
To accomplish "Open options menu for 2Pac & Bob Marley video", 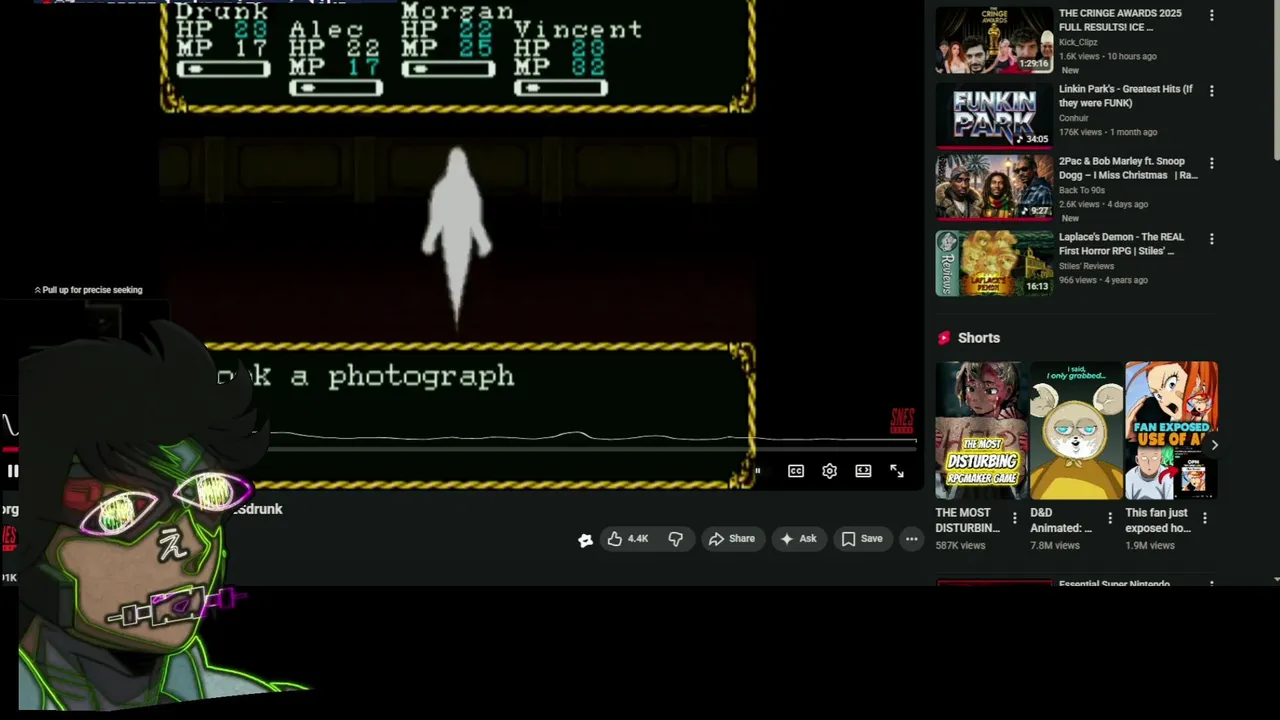I will coord(1212,163).
